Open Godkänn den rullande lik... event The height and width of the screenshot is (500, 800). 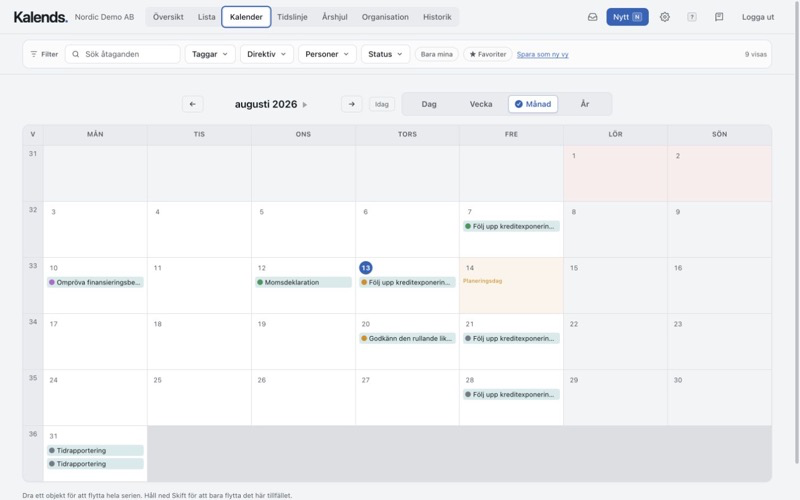(407, 338)
